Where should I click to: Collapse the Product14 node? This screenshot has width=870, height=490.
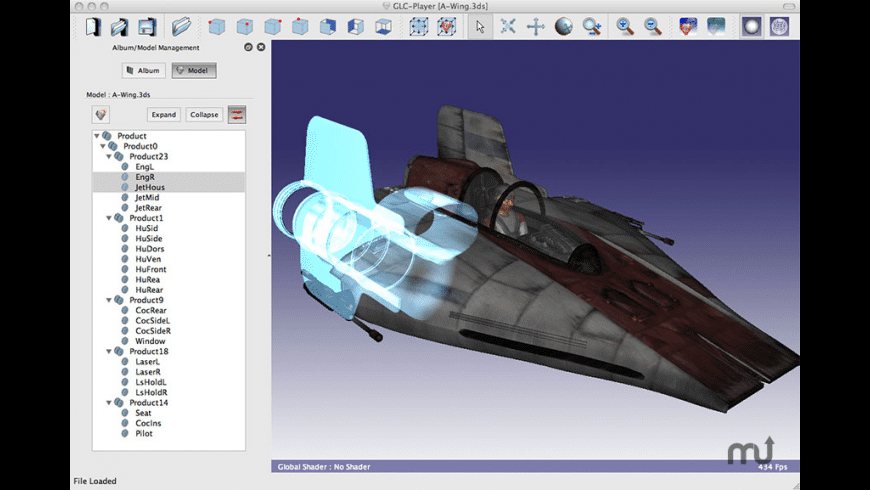coord(109,403)
